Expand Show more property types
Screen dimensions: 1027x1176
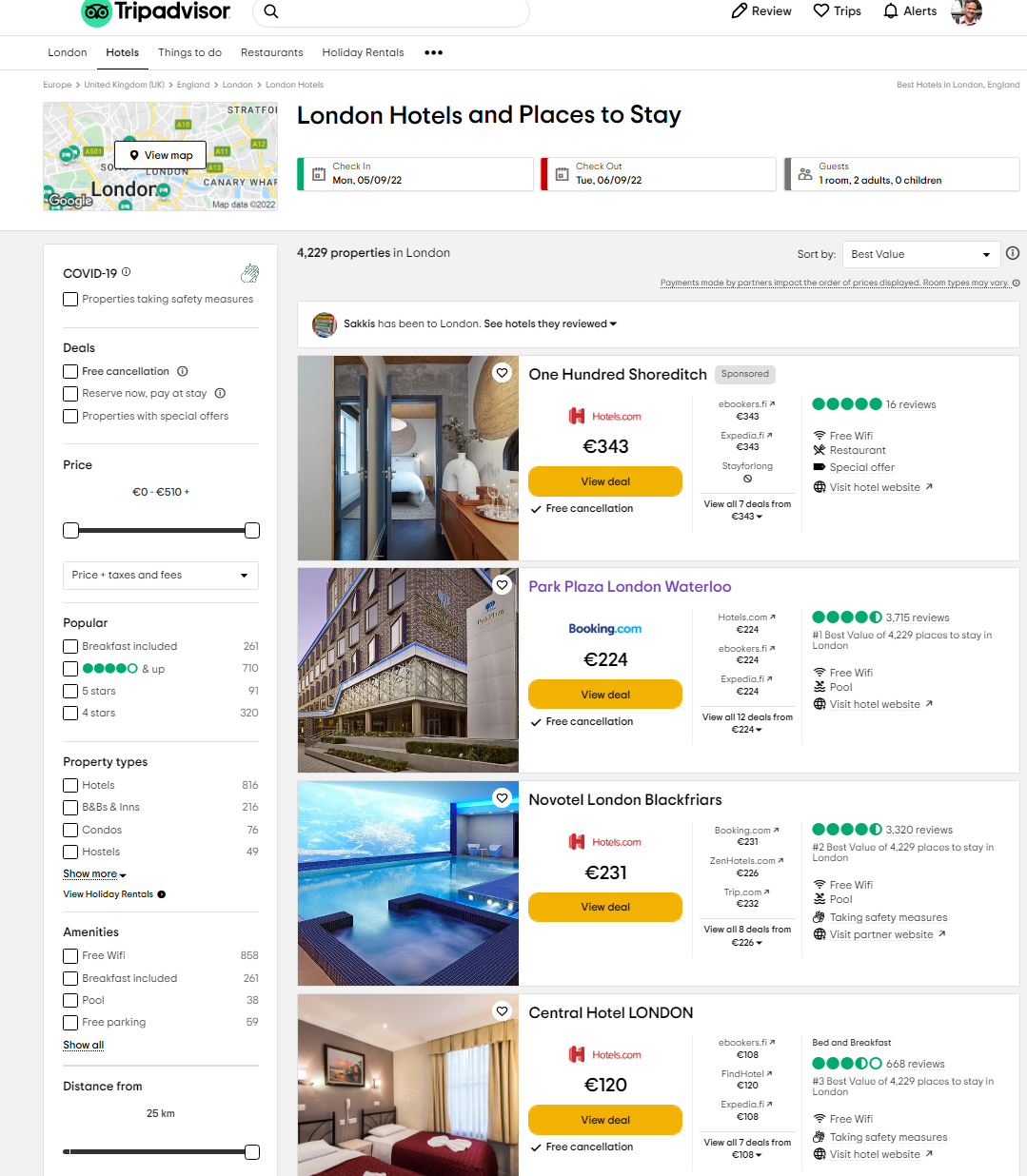pyautogui.click(x=94, y=874)
